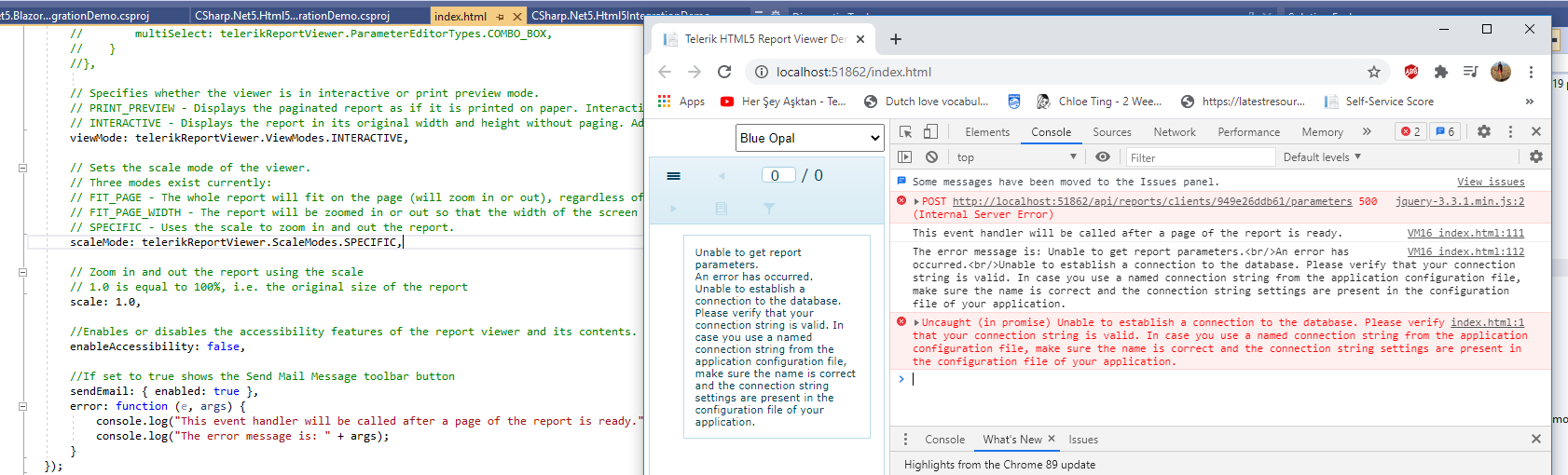Open the top JavaScript context dropdown
1568x475 pixels.
[1016, 157]
